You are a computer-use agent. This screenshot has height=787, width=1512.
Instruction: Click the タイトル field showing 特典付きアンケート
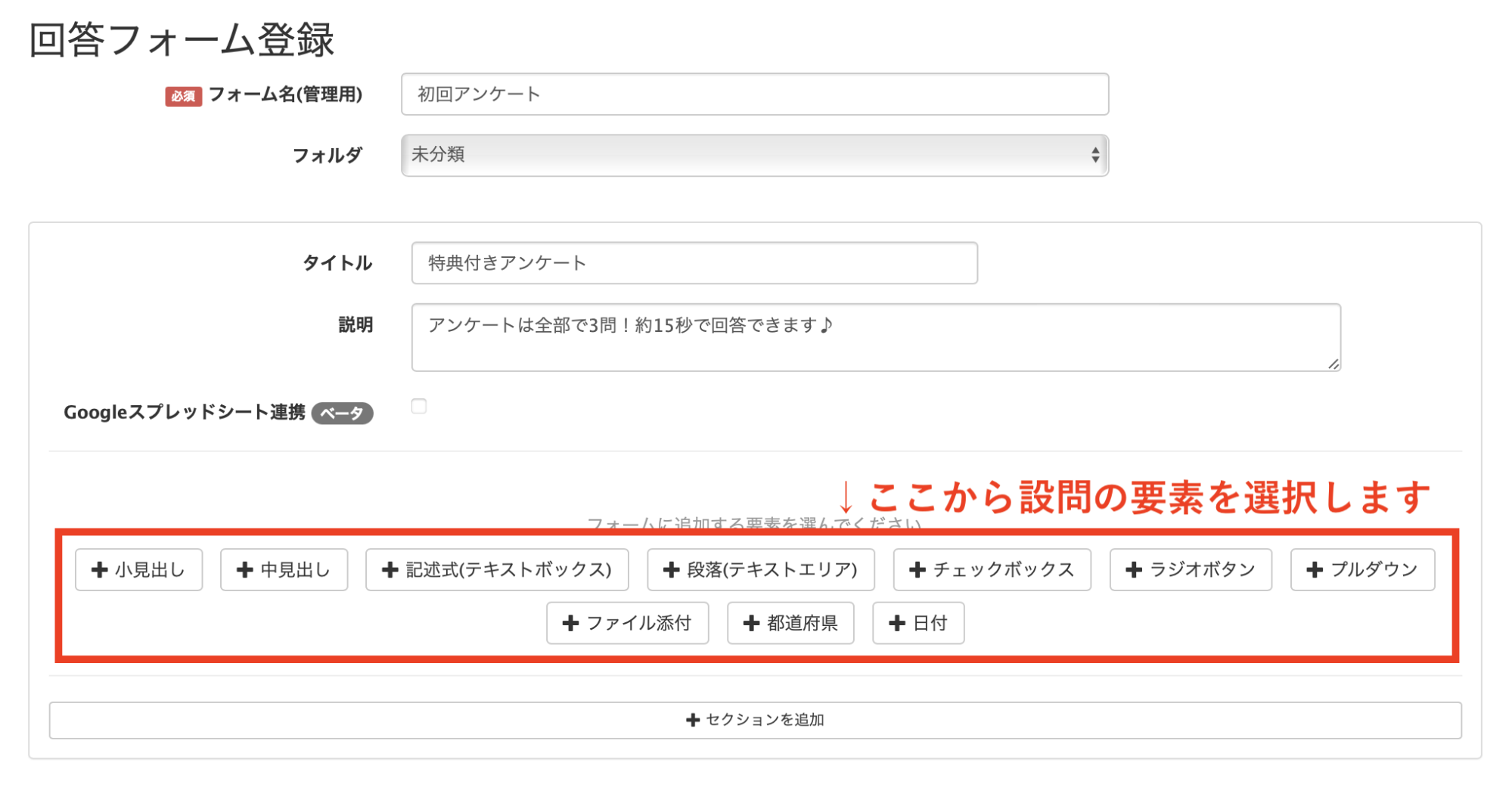click(694, 263)
